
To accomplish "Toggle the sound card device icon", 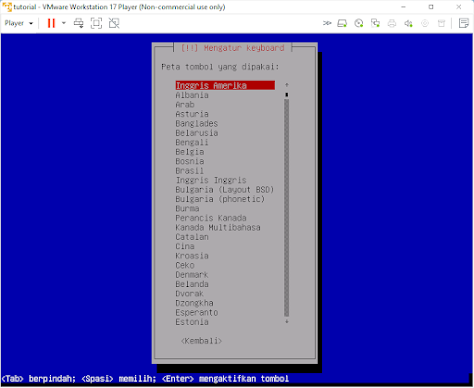I will click(x=408, y=23).
